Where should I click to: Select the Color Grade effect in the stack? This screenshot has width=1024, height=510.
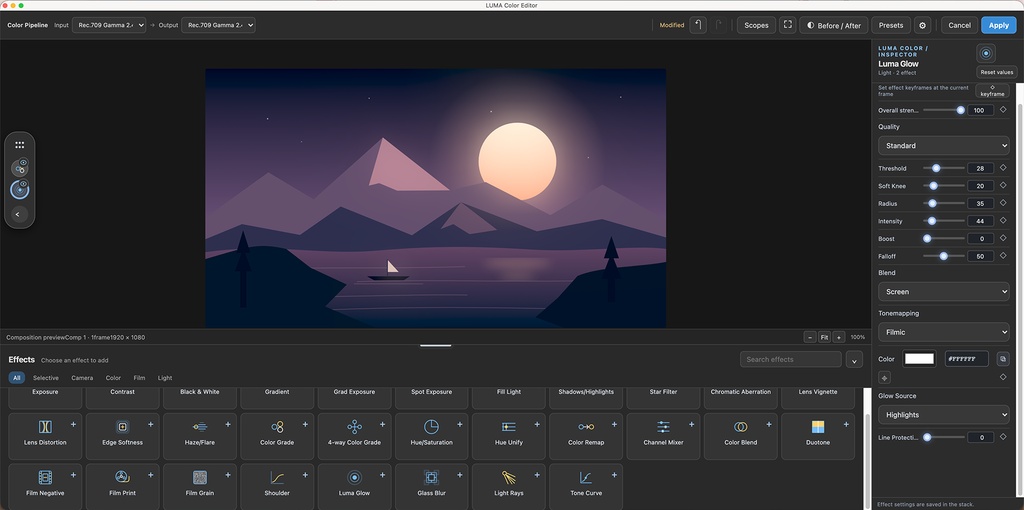pos(19,169)
